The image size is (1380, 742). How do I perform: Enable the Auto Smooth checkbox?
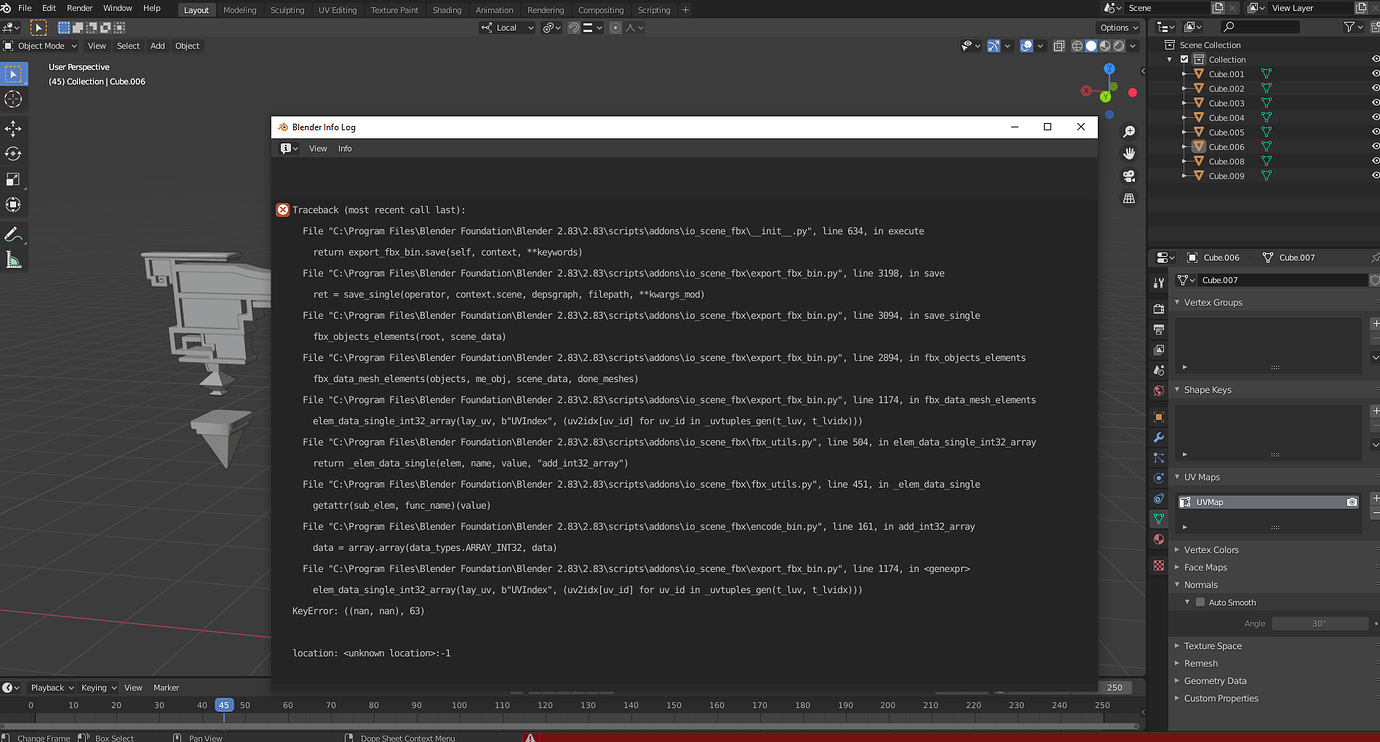click(1200, 602)
